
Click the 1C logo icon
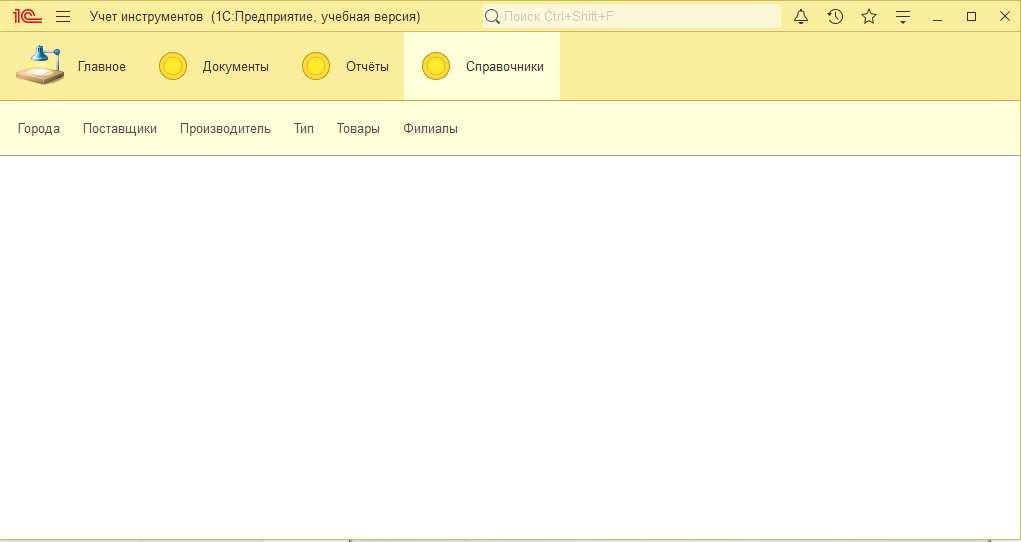coord(27,16)
